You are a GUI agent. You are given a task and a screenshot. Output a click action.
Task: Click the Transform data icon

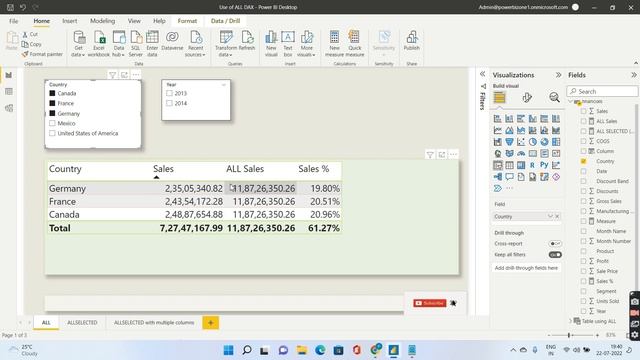(x=226, y=43)
